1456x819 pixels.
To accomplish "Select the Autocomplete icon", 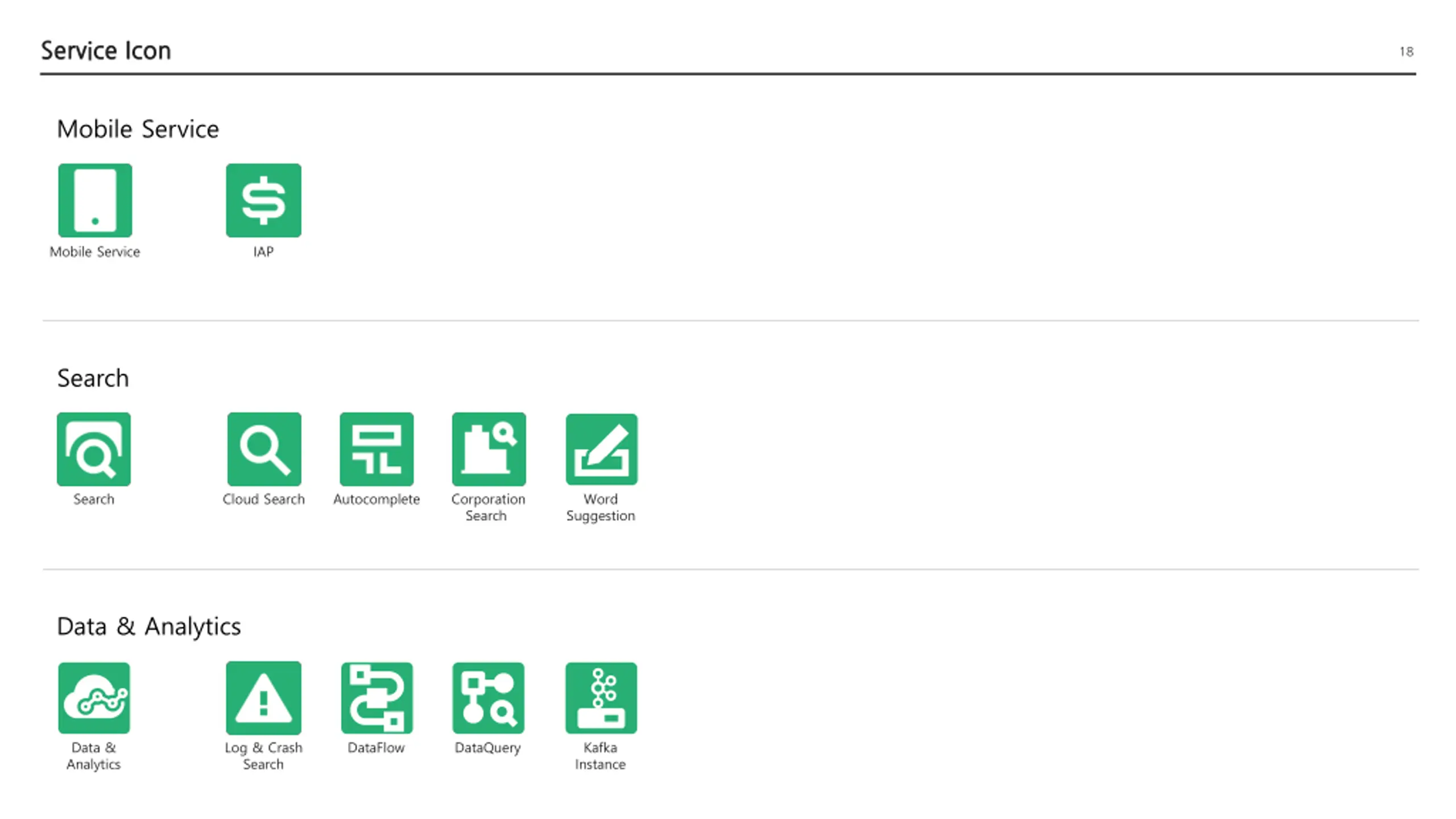I will pos(377,449).
